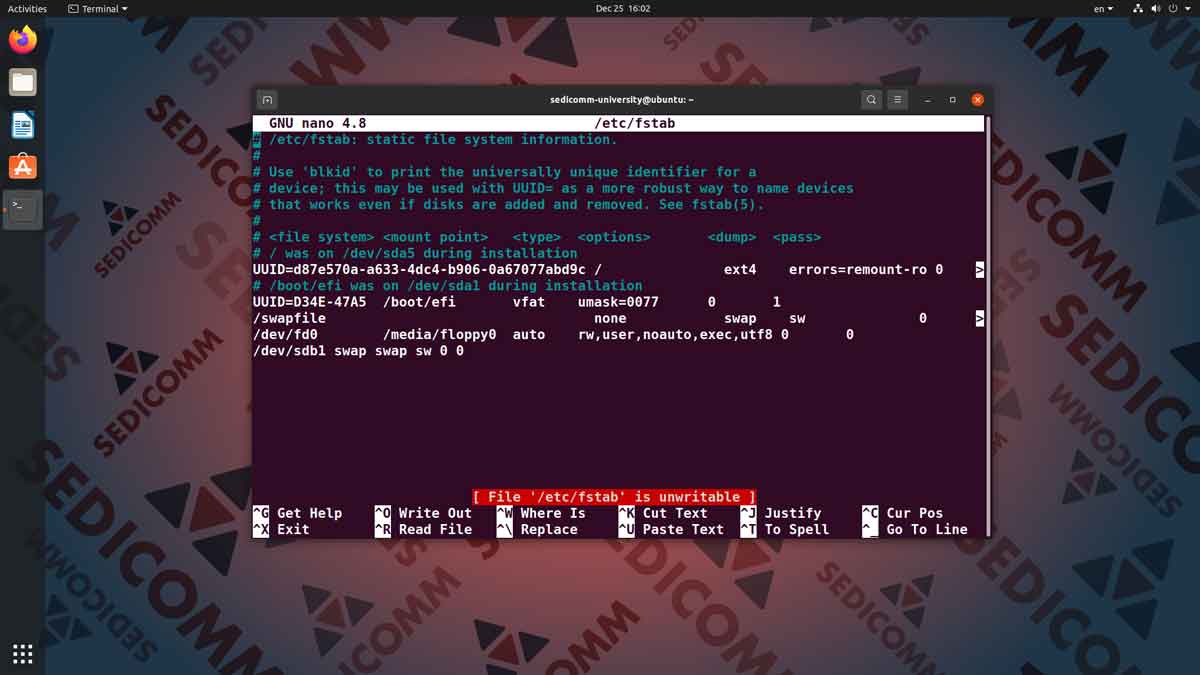Open the text document icon in the dock

coord(22,124)
